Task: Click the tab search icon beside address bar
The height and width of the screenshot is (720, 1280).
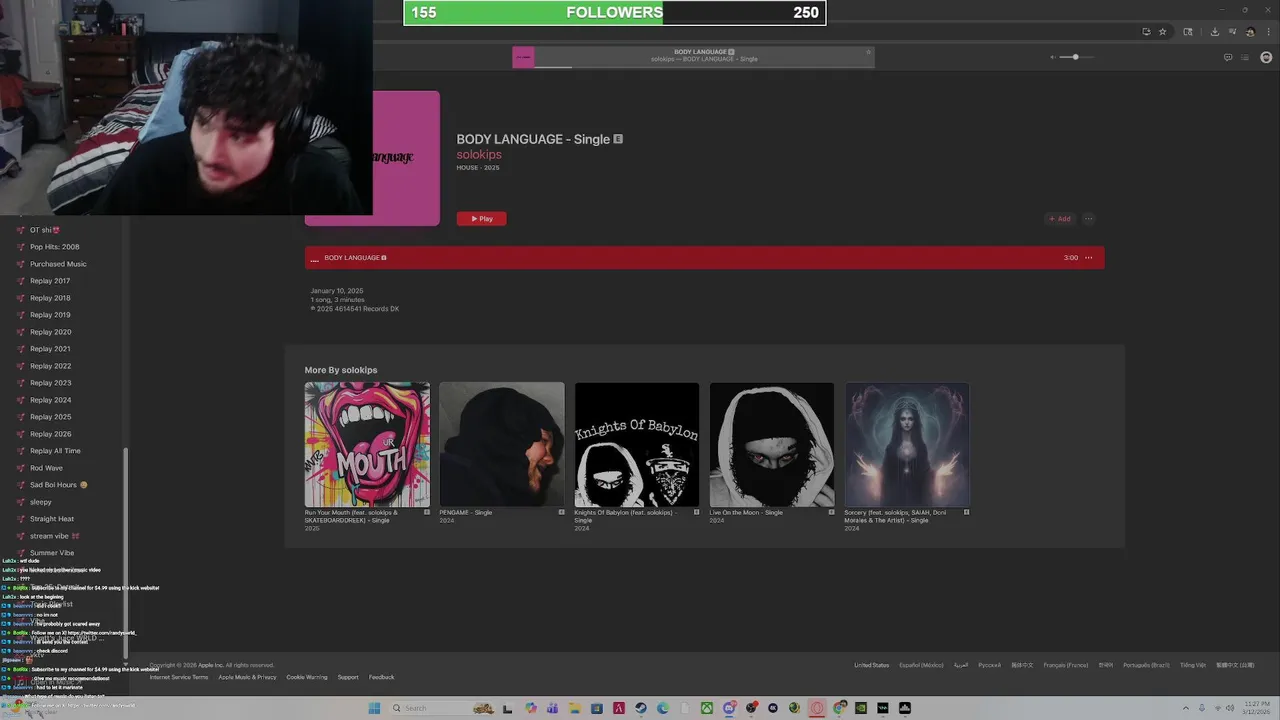Action: coord(1188,31)
